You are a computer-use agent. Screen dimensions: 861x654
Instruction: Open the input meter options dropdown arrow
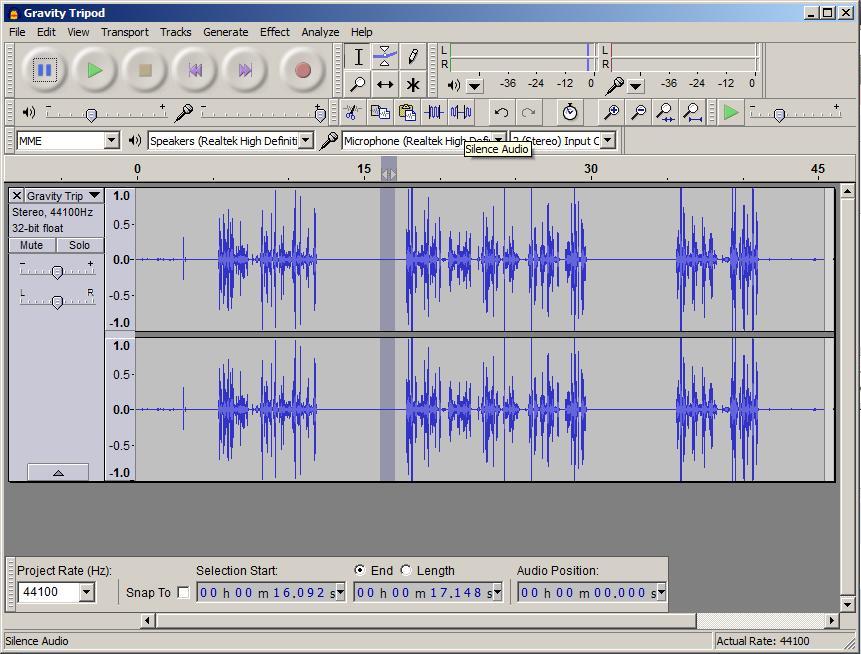point(635,86)
